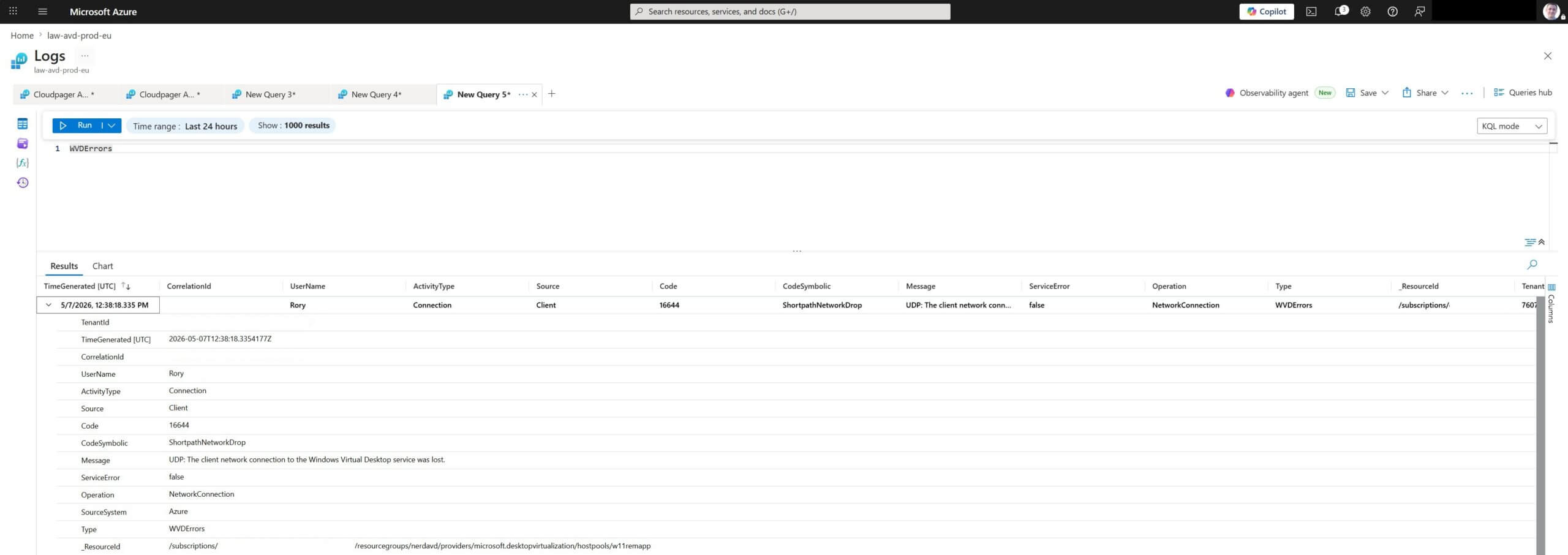
Task: Open the help question mark
Action: [x=1392, y=11]
